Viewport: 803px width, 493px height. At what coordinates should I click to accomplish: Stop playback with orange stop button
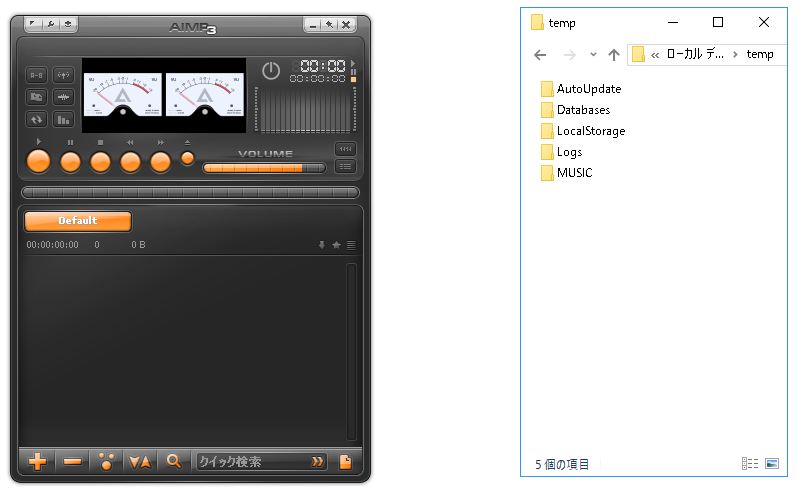click(100, 162)
